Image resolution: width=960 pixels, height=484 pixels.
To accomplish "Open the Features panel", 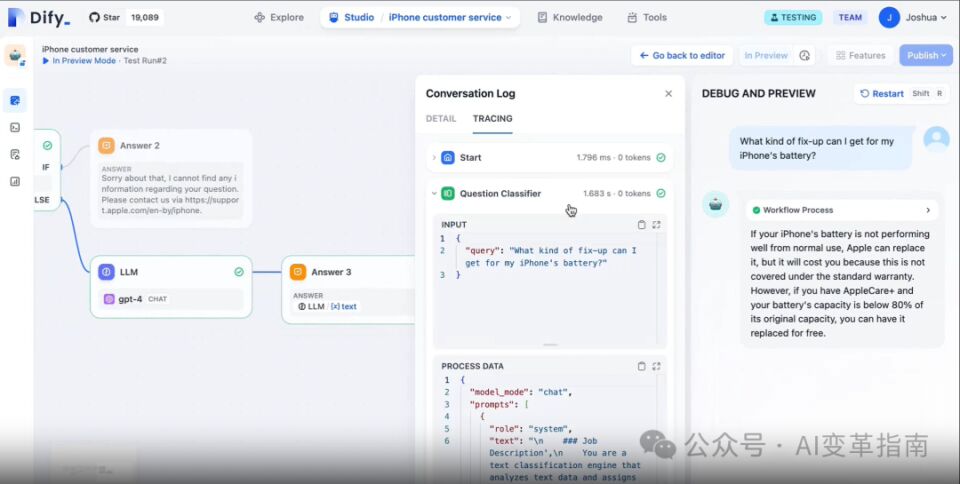I will tap(859, 56).
